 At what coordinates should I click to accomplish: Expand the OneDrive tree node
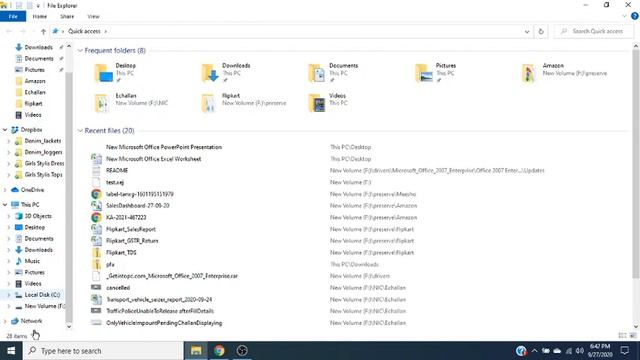coord(5,190)
